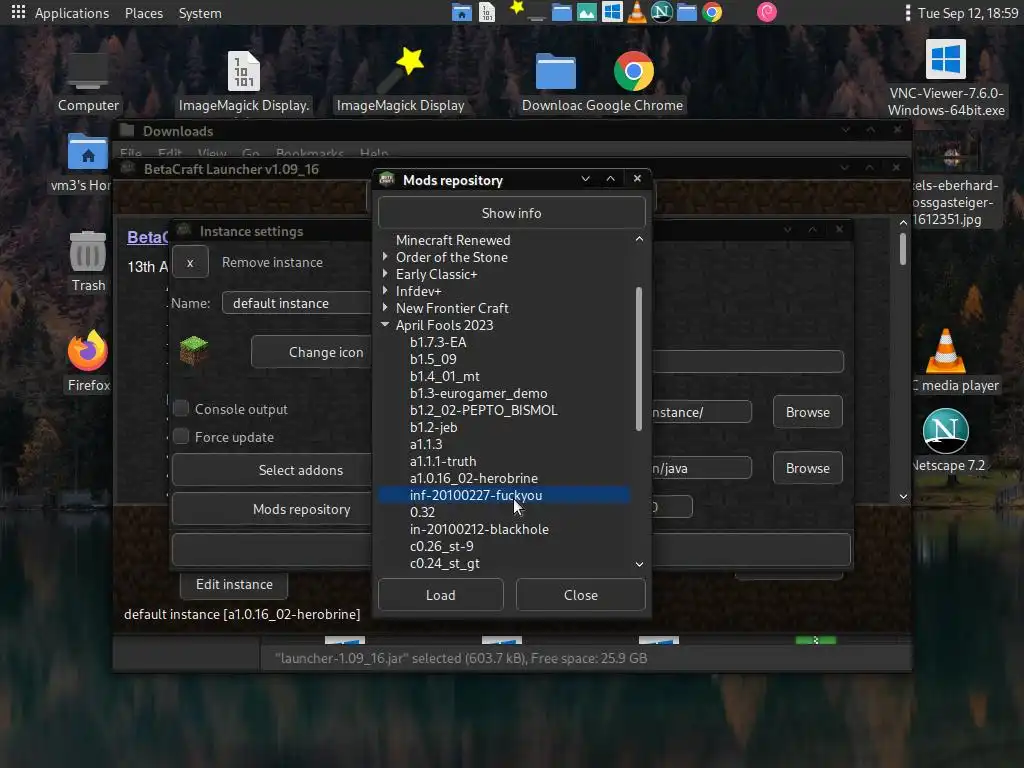Click the Show info button
Viewport: 1024px width, 768px height.
click(x=511, y=213)
